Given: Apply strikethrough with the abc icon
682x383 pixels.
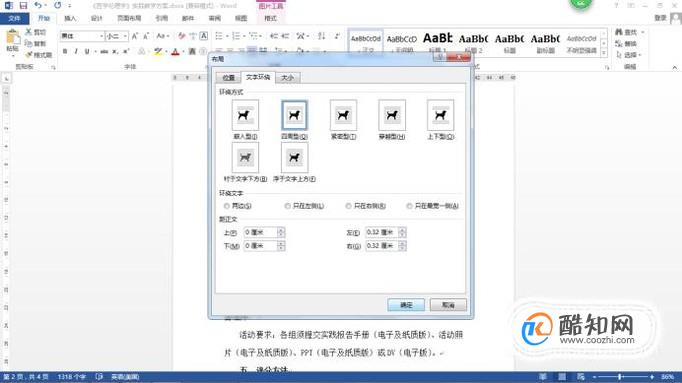Looking at the screenshot, I should 104,51.
